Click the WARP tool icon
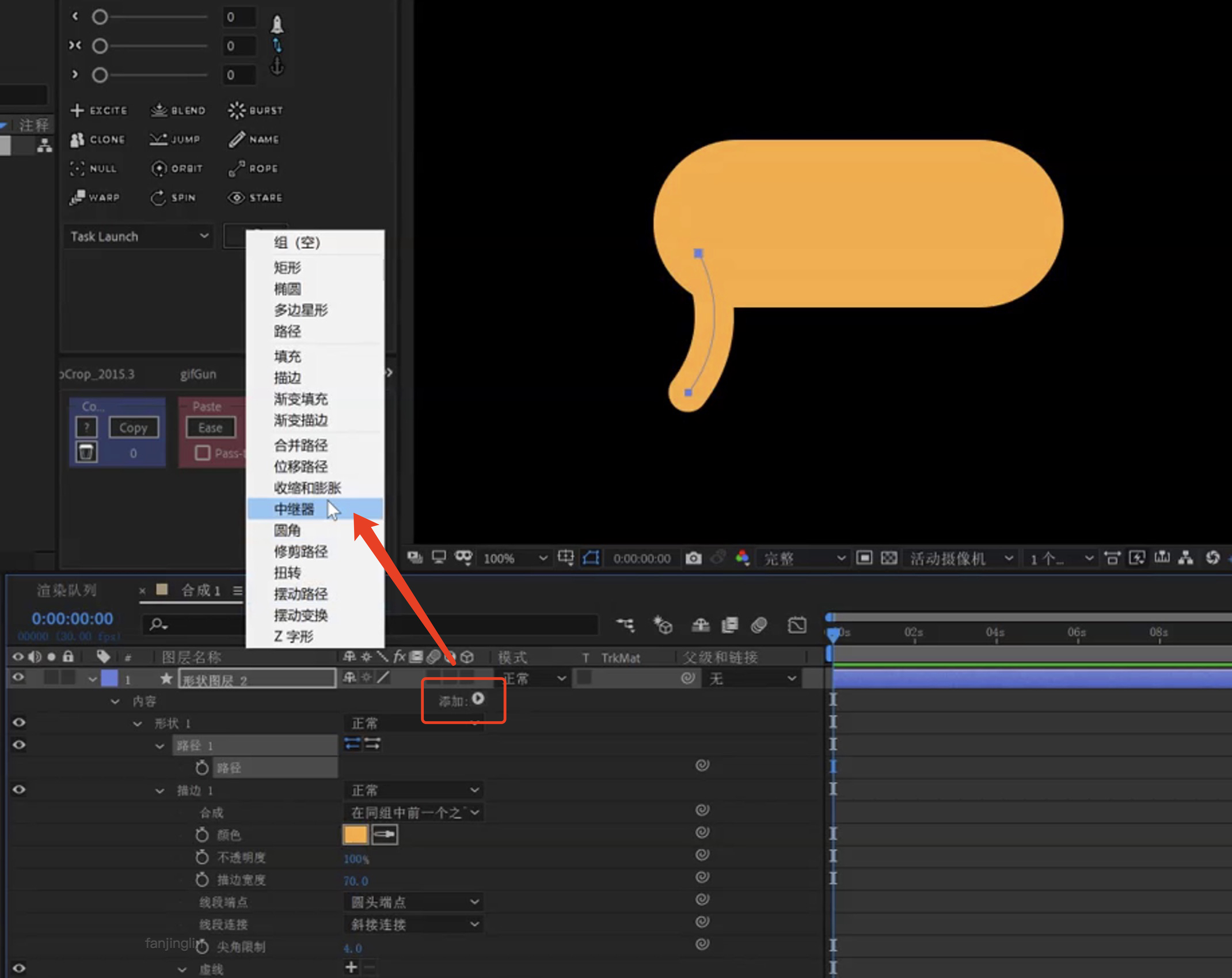Screen dimensions: 1232x978 77,198
